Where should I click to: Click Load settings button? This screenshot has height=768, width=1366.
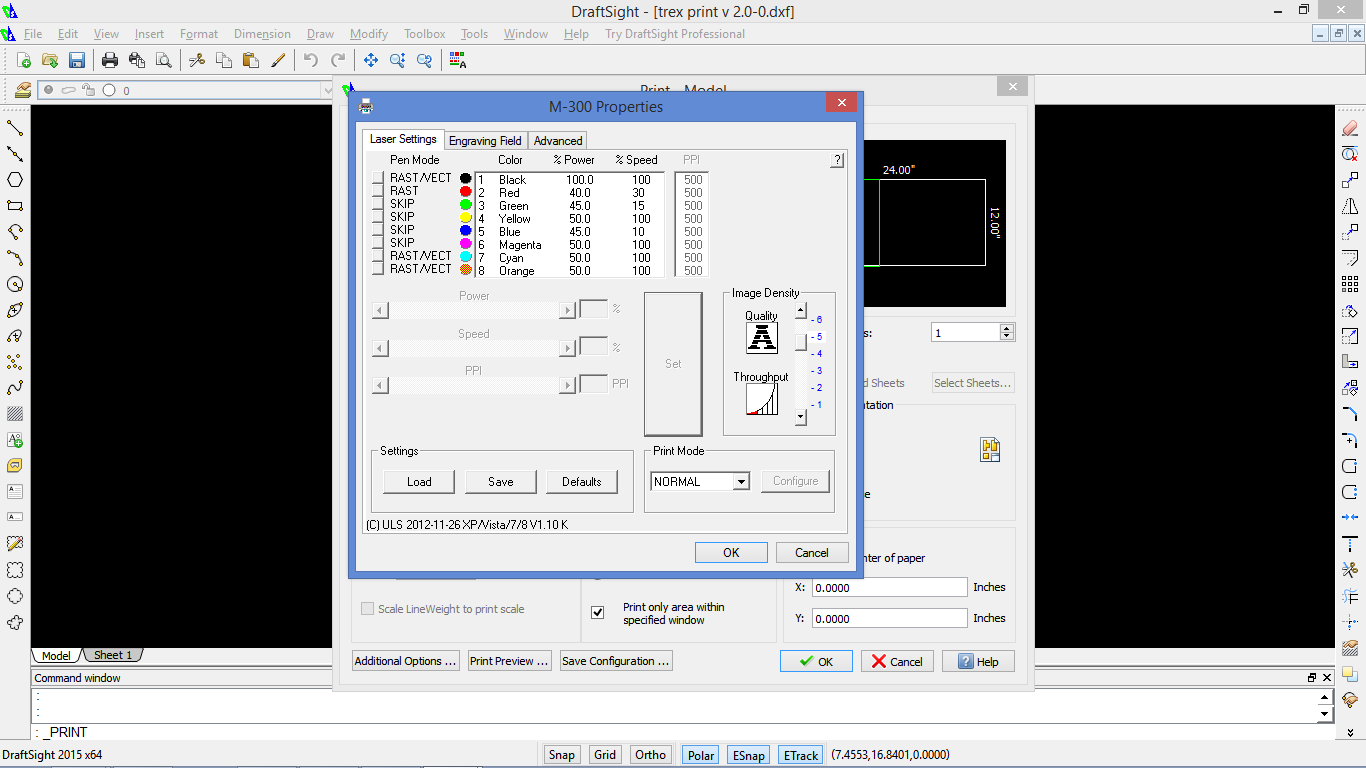[419, 482]
